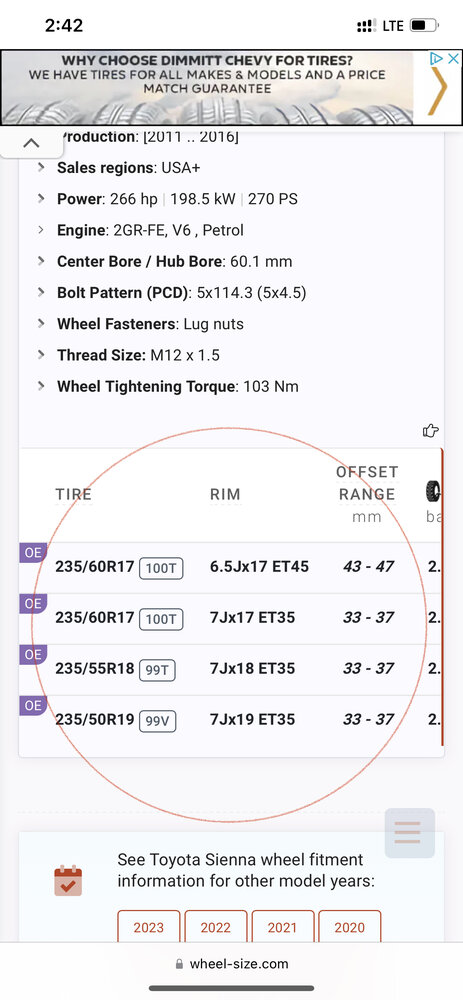
Task: Open the AdChoices info icon
Action: [437, 59]
